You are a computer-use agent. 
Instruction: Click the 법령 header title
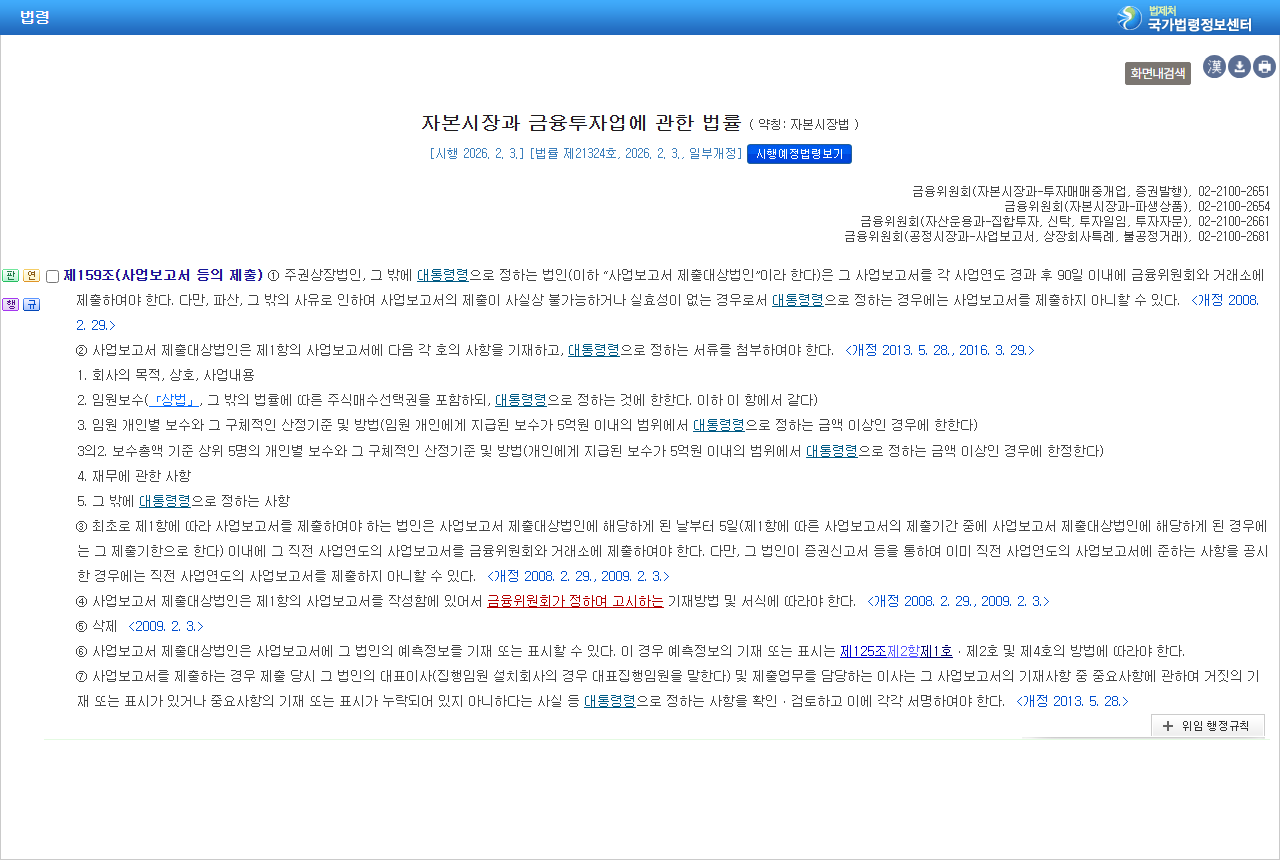(35, 17)
